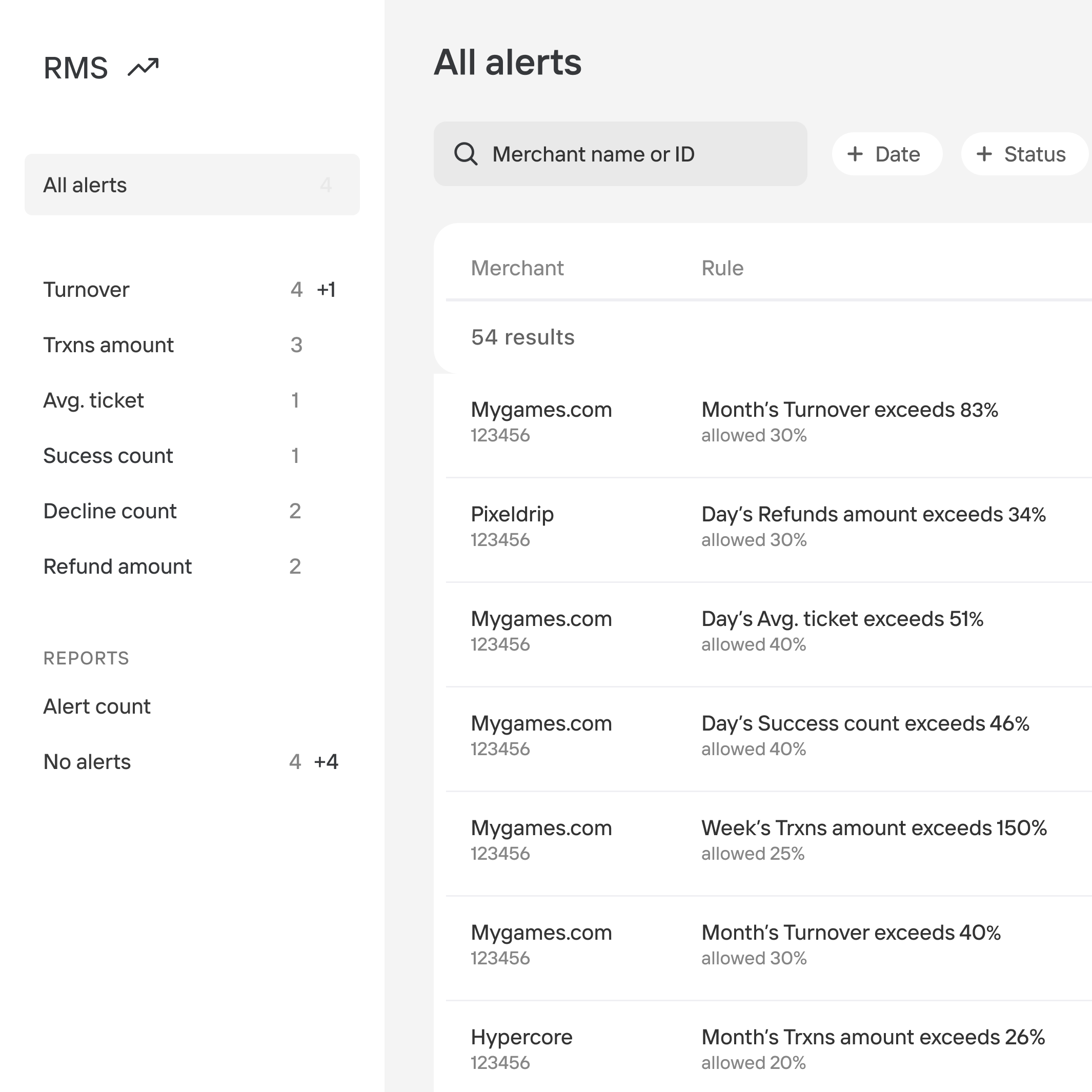Open the Trxns amount category
The image size is (1092, 1092).
pyautogui.click(x=192, y=345)
